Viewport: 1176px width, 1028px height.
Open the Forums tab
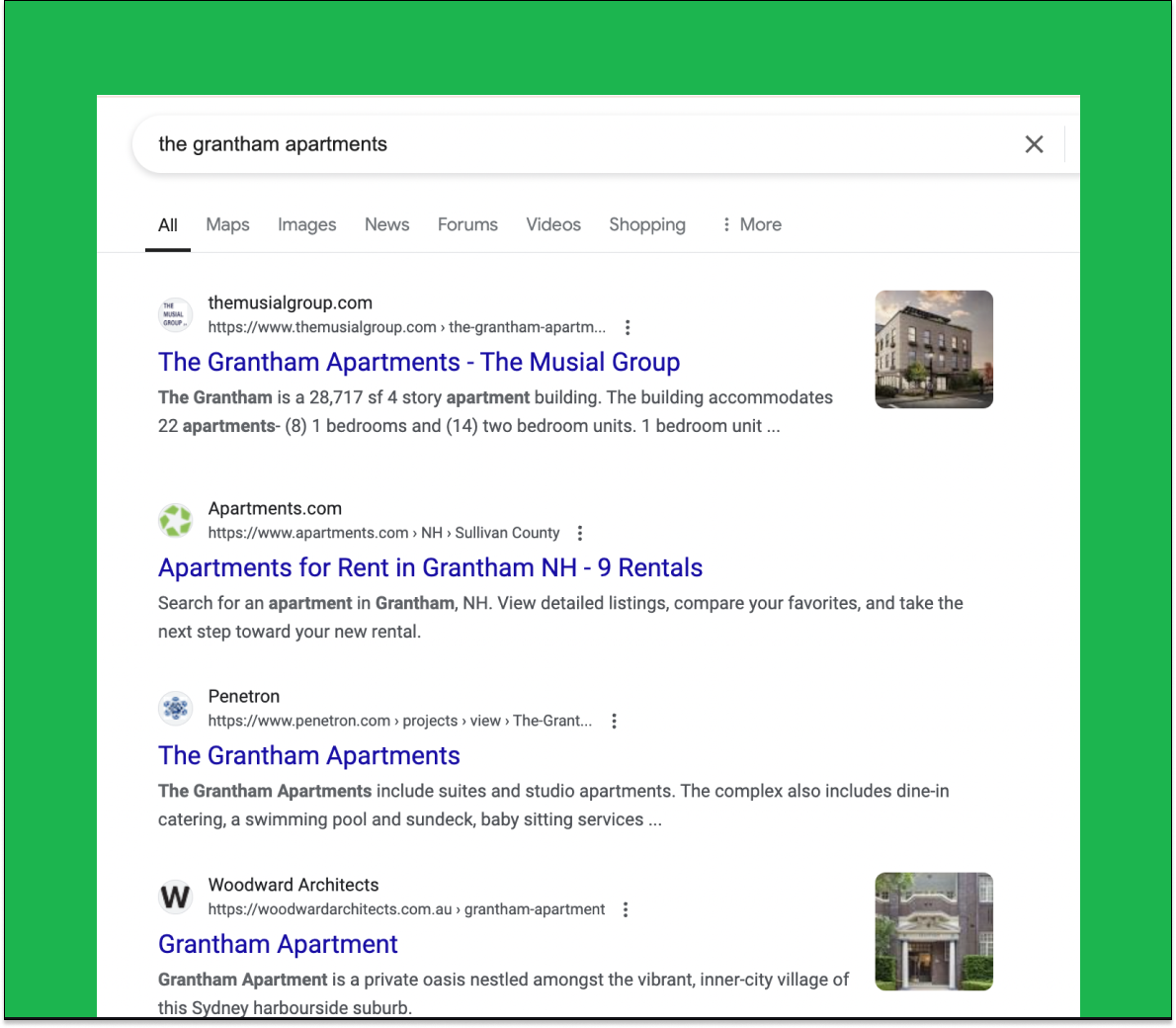[467, 224]
